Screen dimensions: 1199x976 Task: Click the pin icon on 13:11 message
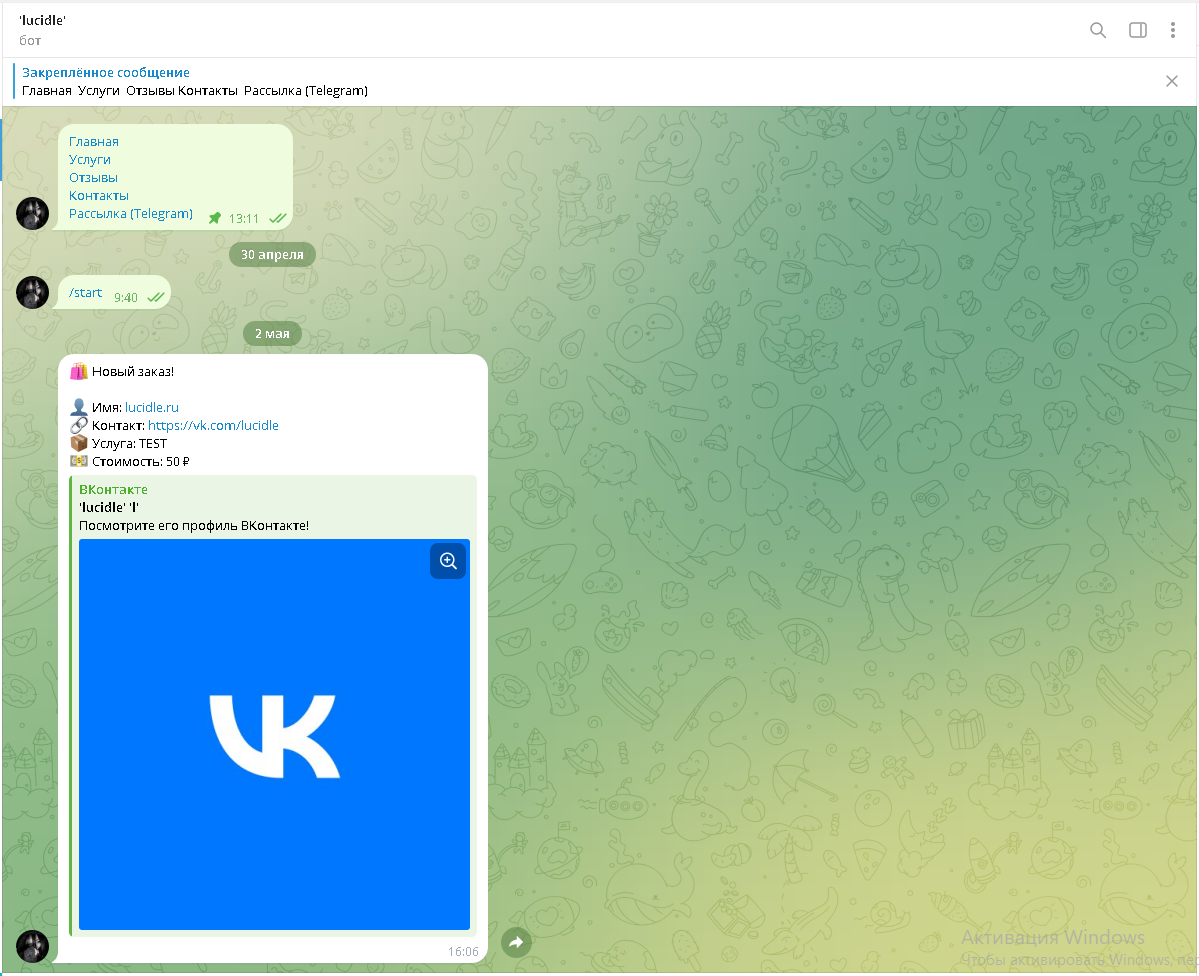click(215, 218)
